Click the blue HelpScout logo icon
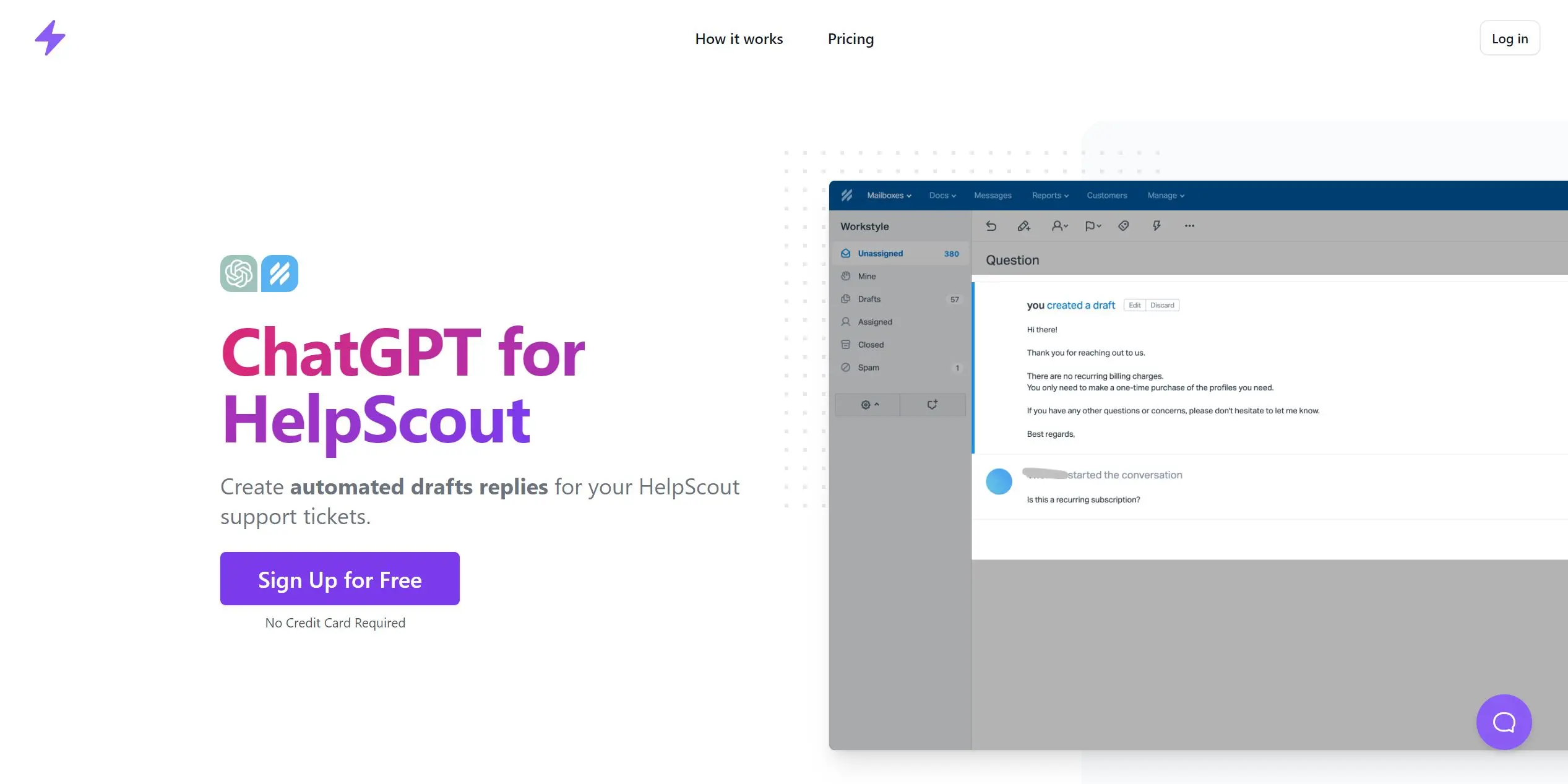1568x784 pixels. [x=280, y=274]
